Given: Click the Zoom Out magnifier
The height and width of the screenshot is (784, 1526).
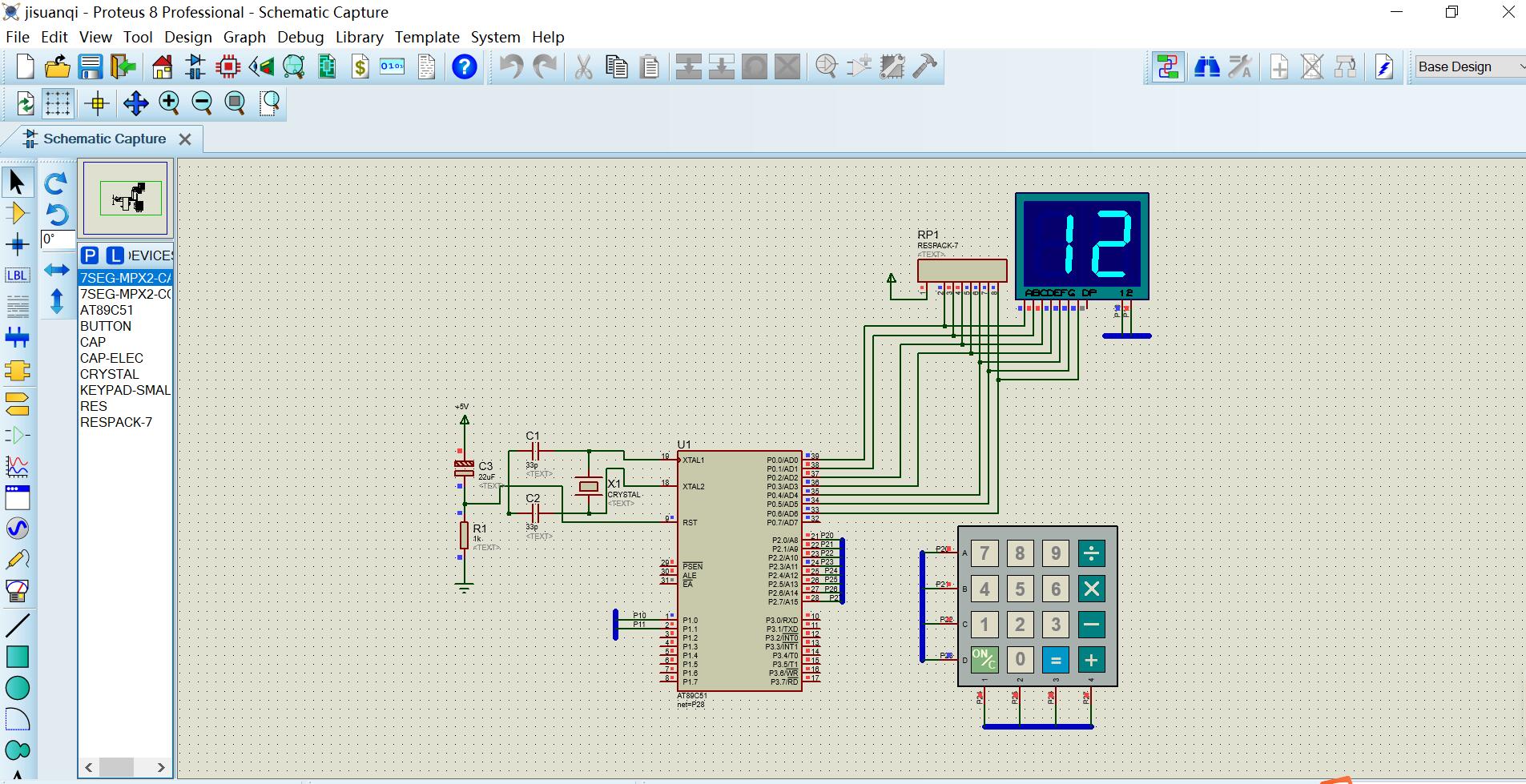Looking at the screenshot, I should 202,103.
